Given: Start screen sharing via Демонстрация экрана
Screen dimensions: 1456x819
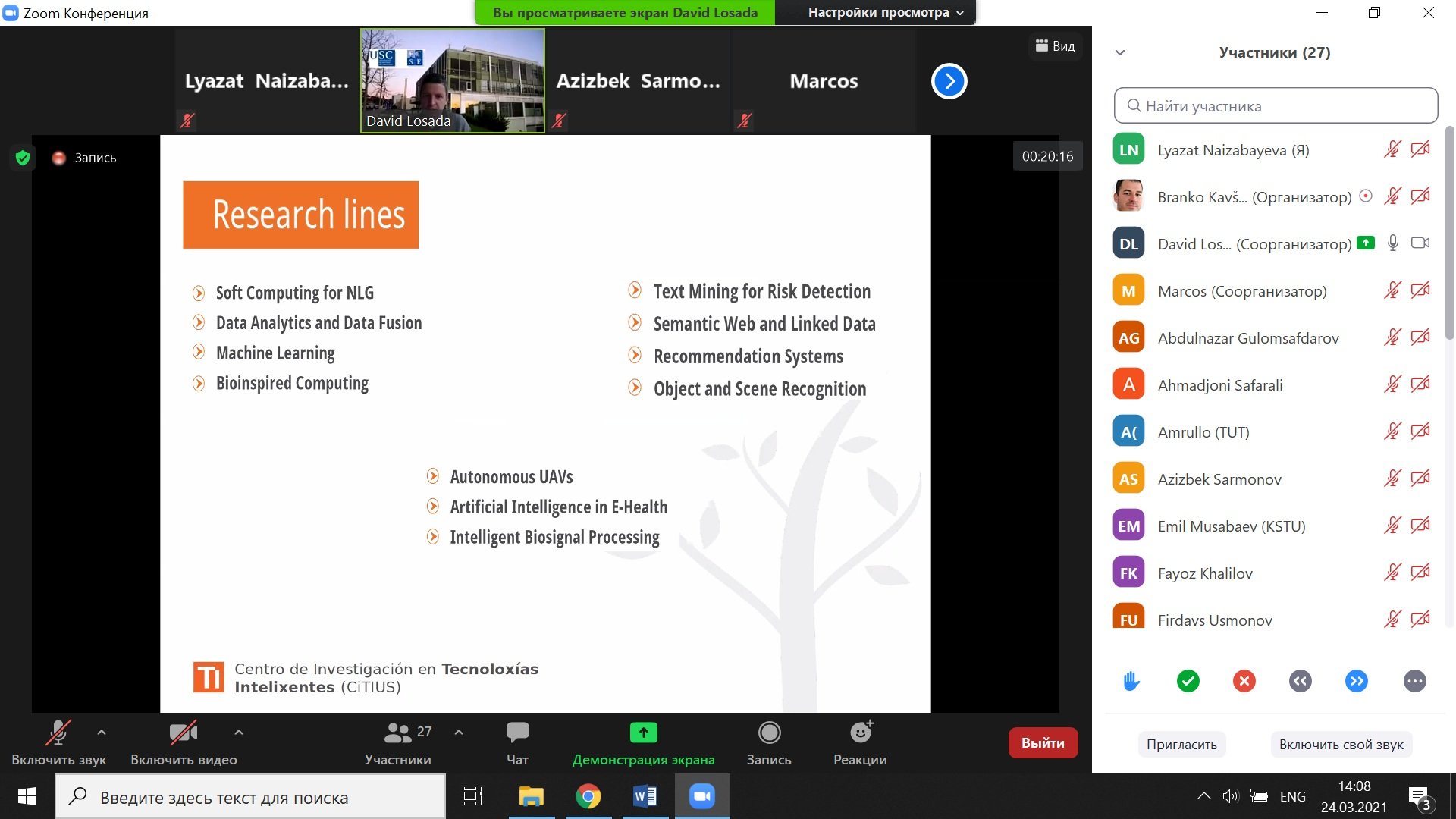Looking at the screenshot, I should coord(643,742).
